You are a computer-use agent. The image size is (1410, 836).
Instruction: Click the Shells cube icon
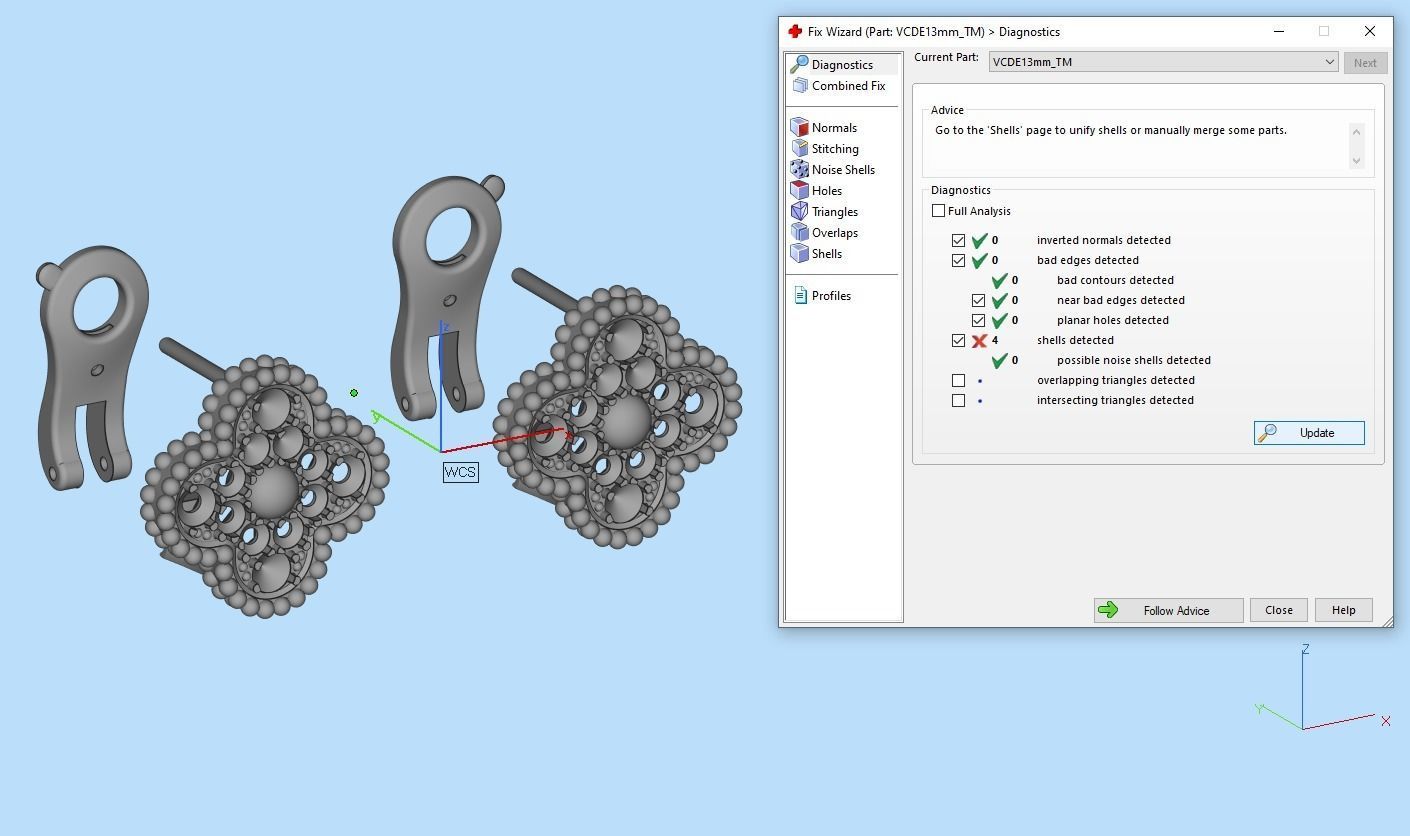(x=799, y=253)
